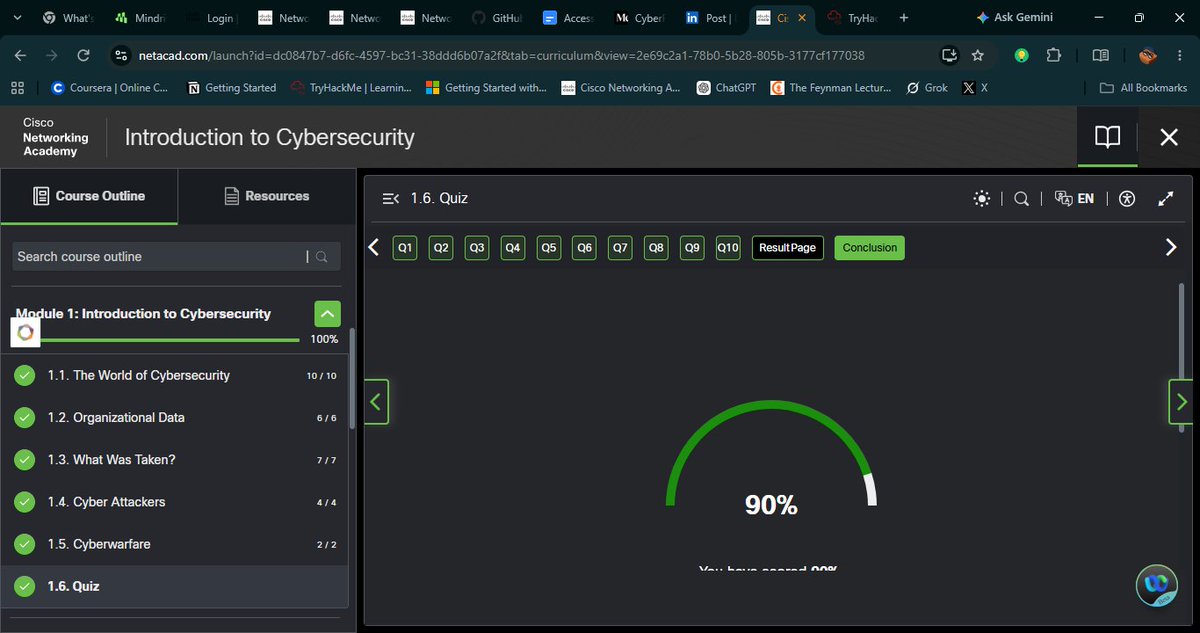The height and width of the screenshot is (633, 1200).
Task: Open new tab with plus button
Action: tap(904, 18)
